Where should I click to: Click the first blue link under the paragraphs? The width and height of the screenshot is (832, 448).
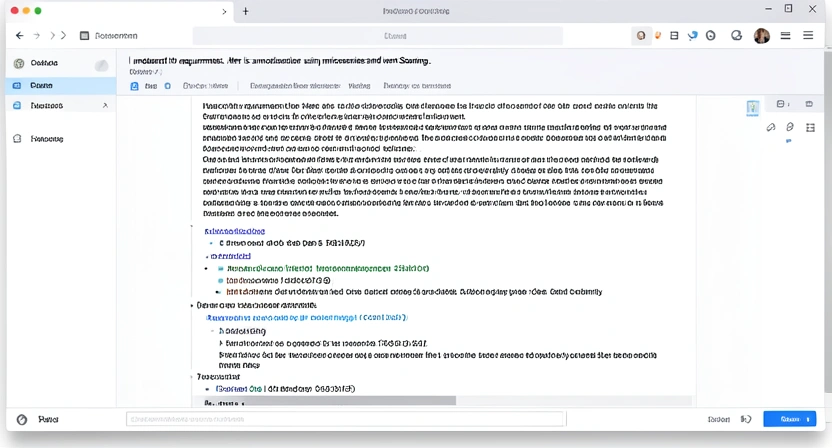pyautogui.click(x=235, y=231)
